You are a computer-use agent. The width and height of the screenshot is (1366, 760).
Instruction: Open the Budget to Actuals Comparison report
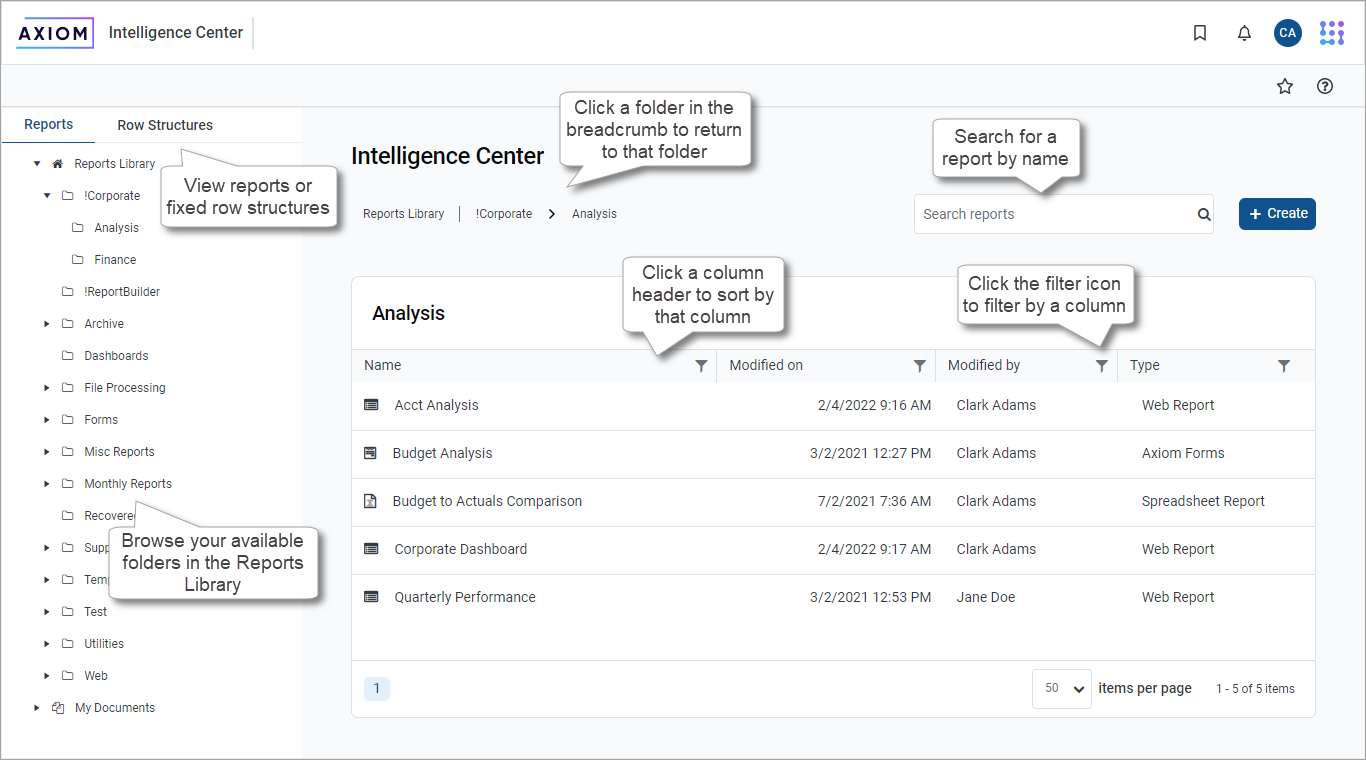coord(487,501)
